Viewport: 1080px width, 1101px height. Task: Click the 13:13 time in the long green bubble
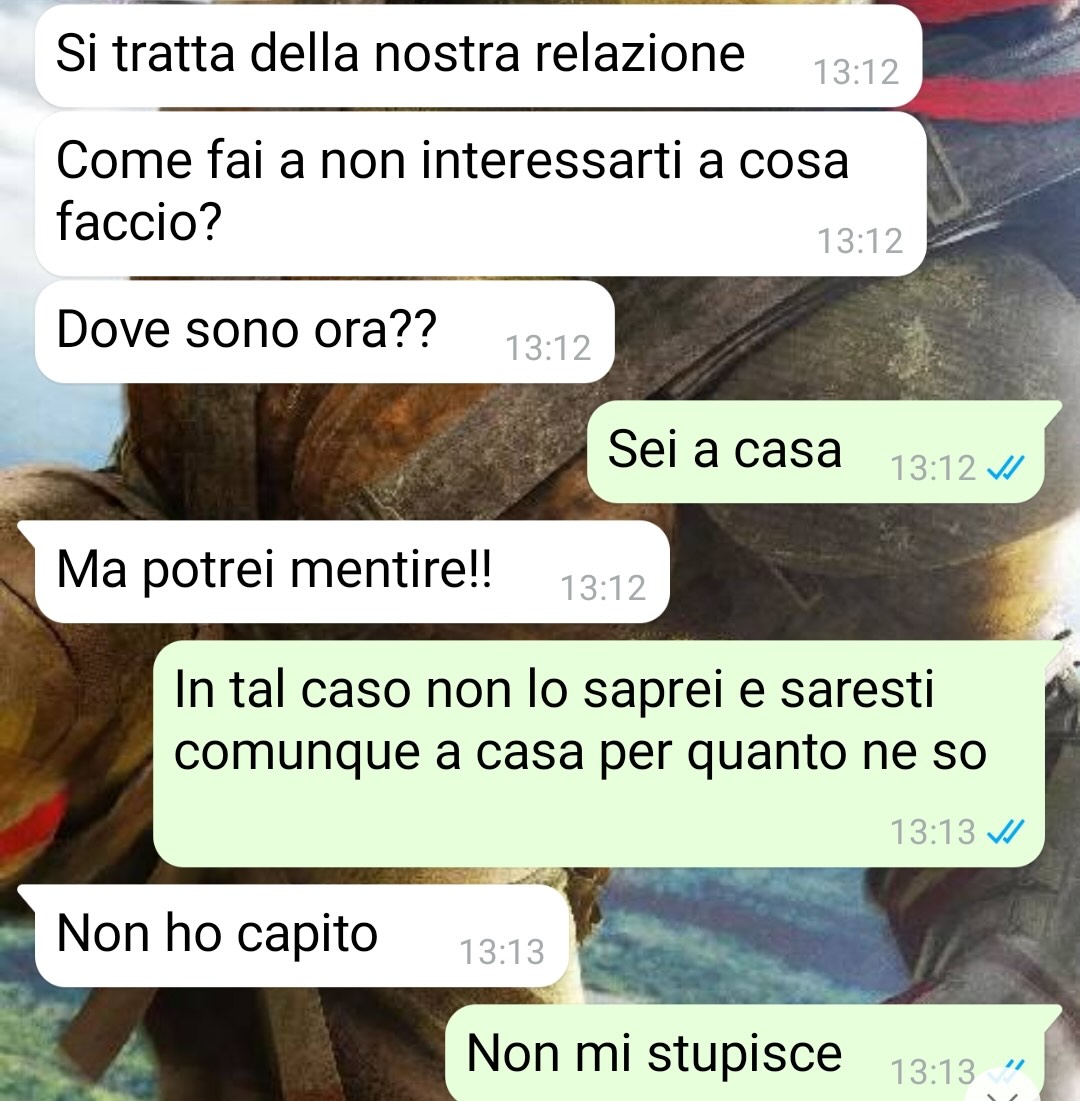tap(933, 833)
